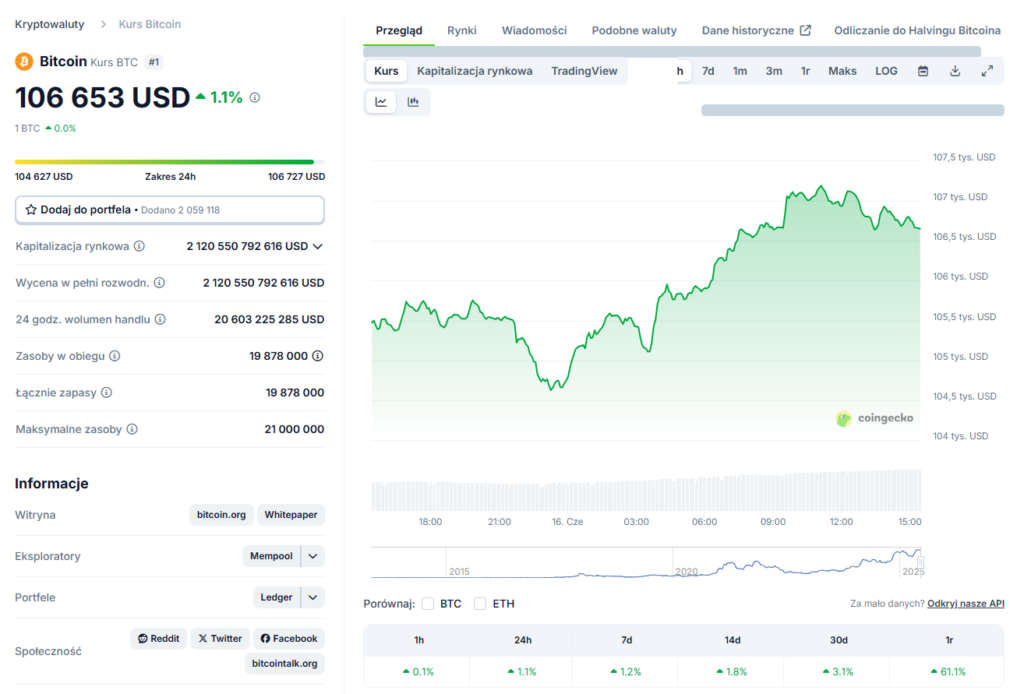This screenshot has width=1024, height=694.
Task: Open external link icon on Dane historyczne
Action: 805,30
